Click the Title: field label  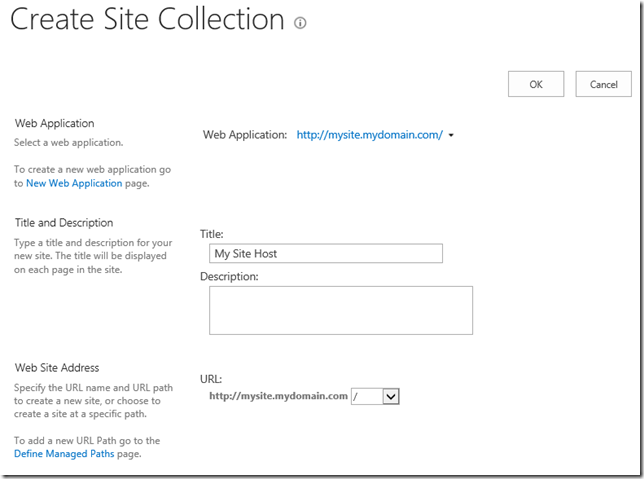coord(211,234)
